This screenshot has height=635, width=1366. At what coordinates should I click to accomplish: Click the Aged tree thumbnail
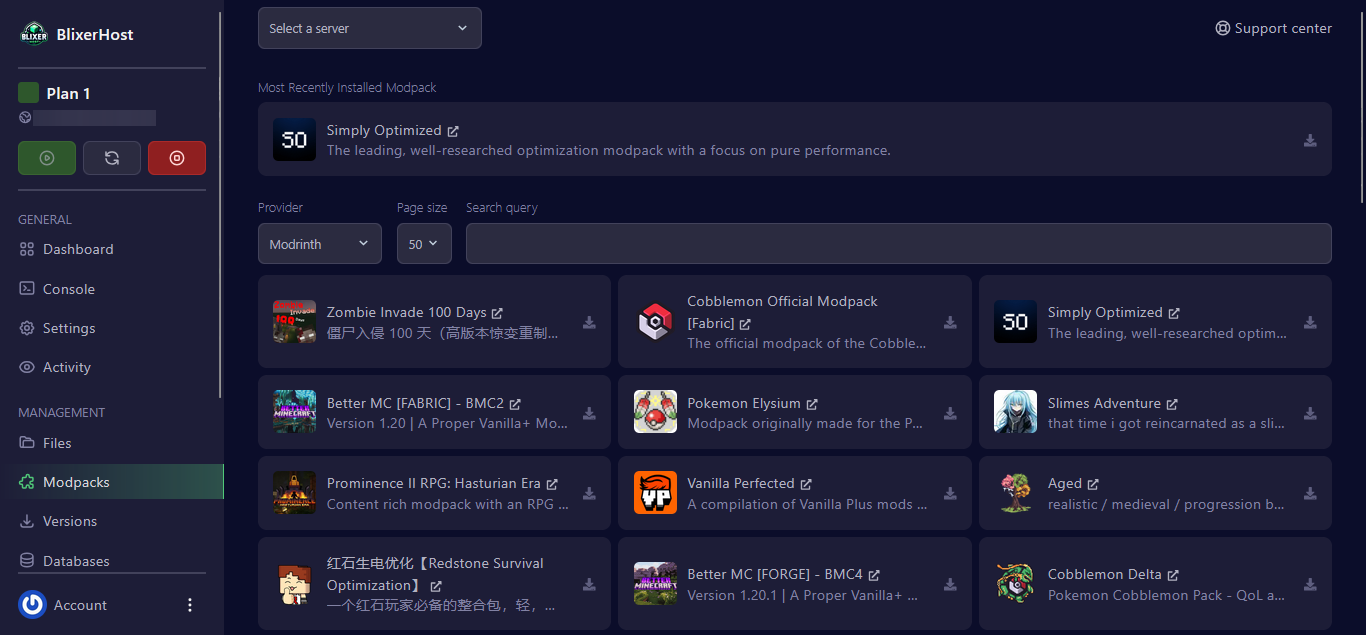[x=1015, y=492]
